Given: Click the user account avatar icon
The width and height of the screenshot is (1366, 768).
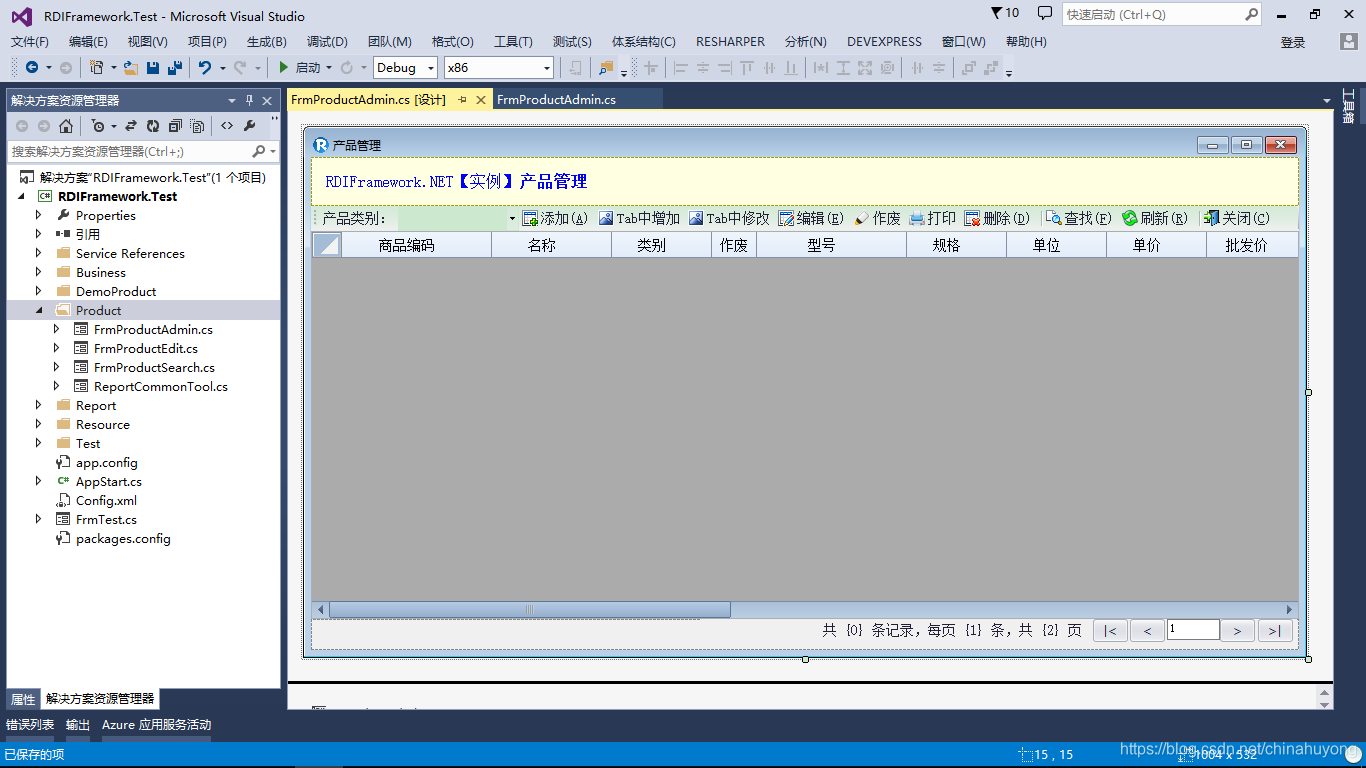Looking at the screenshot, I should (1349, 42).
